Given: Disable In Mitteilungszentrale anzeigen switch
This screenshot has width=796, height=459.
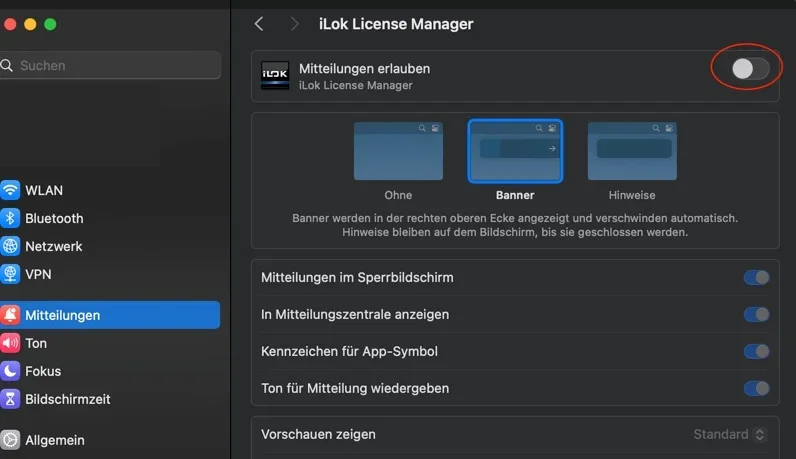Looking at the screenshot, I should 756,314.
